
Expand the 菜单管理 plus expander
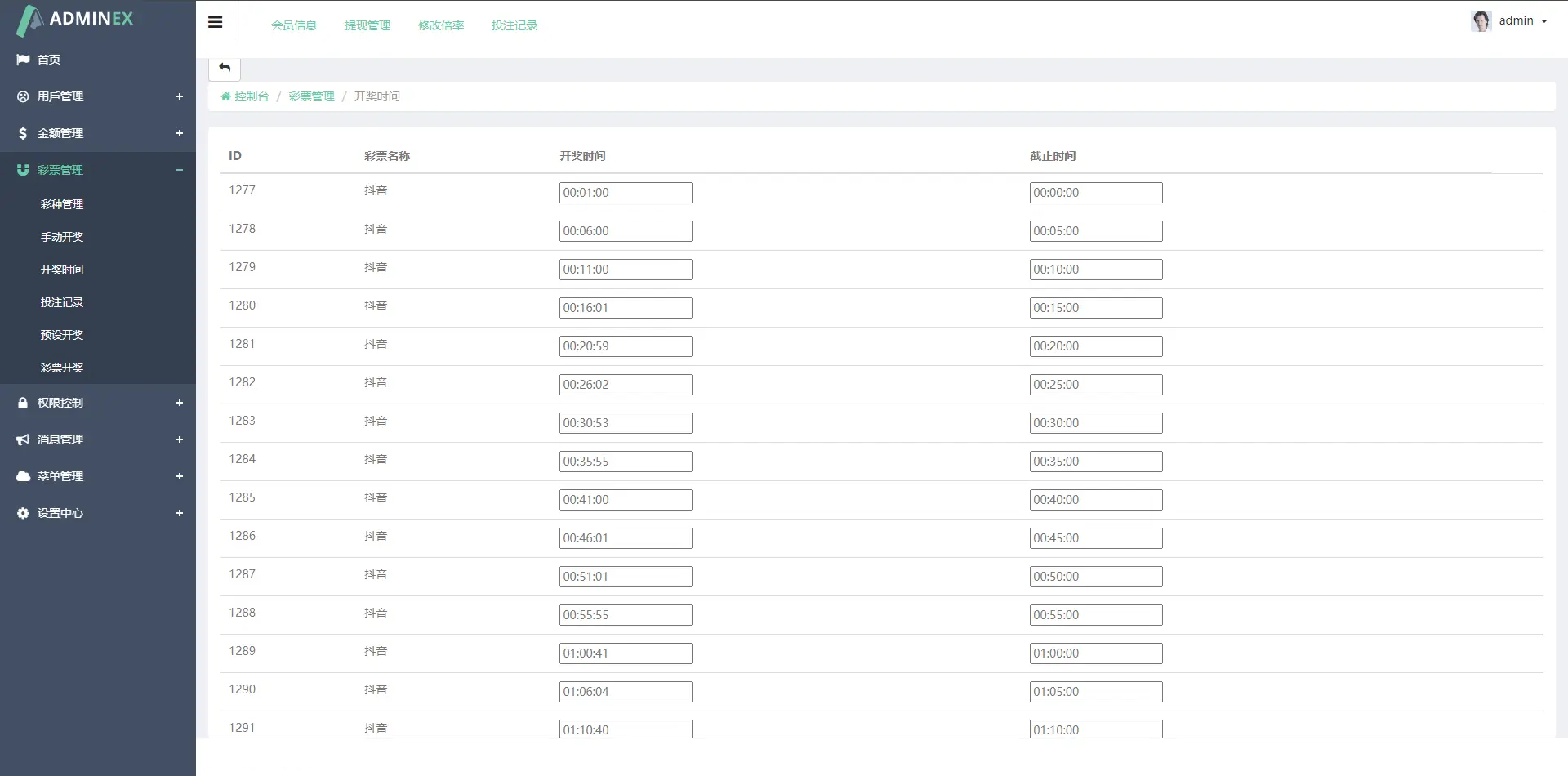pyautogui.click(x=180, y=476)
